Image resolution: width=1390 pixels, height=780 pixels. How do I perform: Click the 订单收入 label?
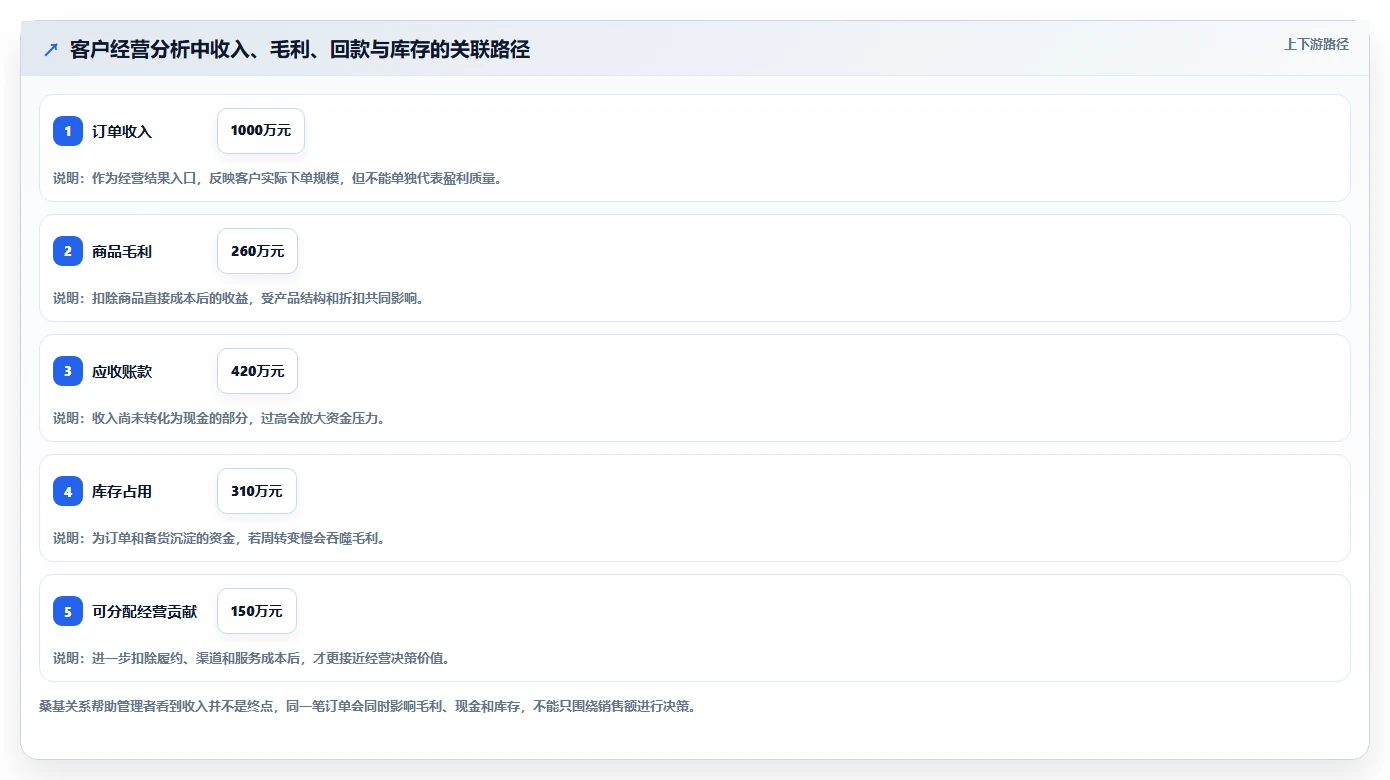pyautogui.click(x=122, y=131)
